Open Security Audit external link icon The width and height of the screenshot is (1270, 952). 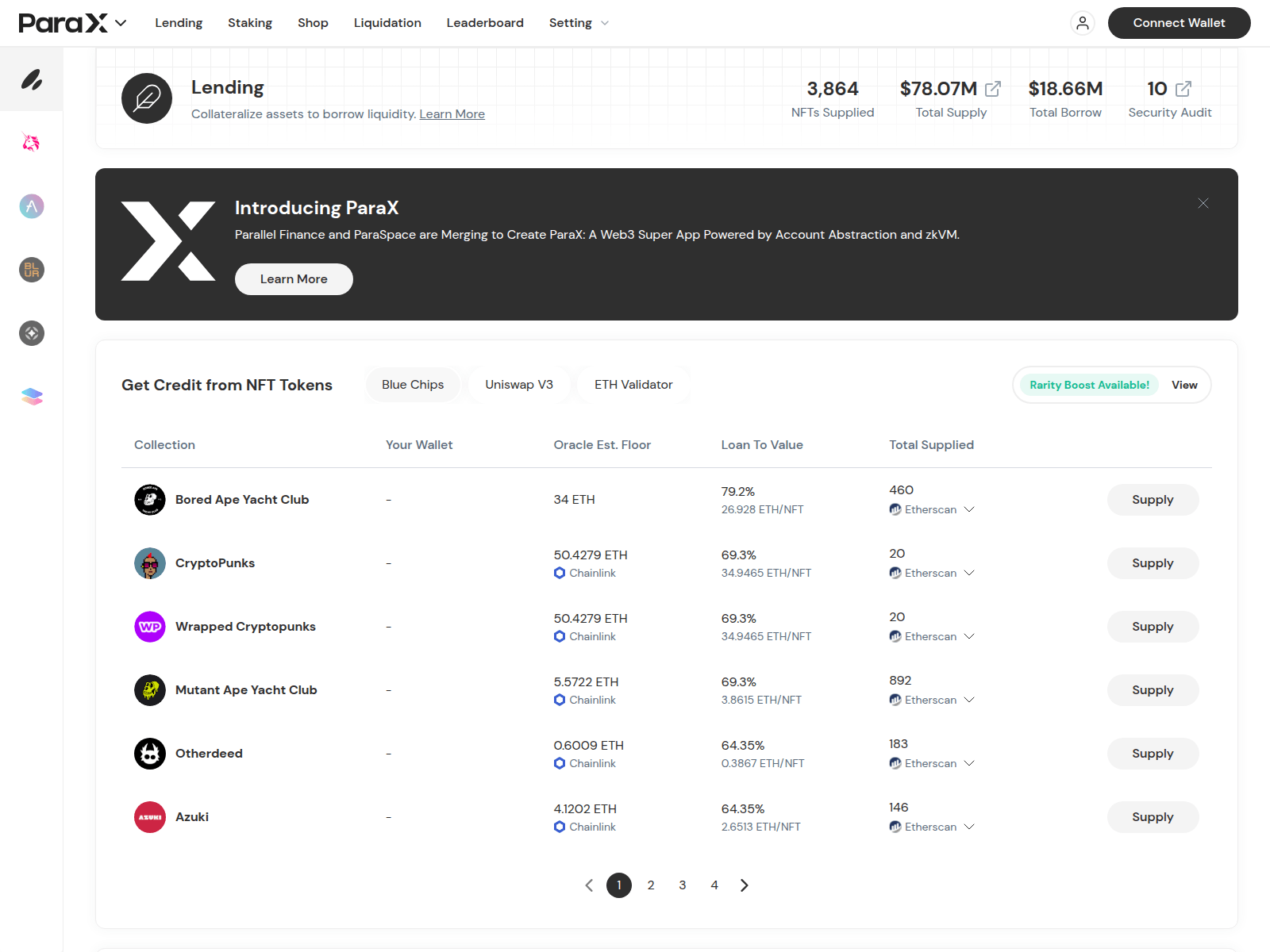click(x=1183, y=89)
